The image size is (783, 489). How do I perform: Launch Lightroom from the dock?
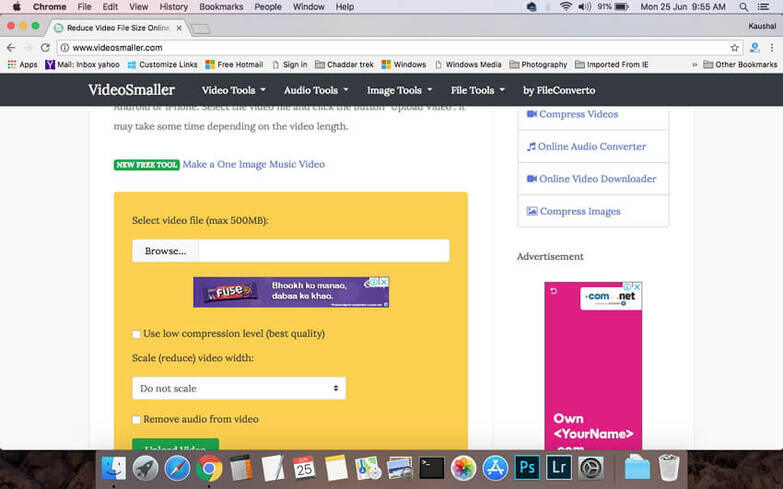point(559,468)
